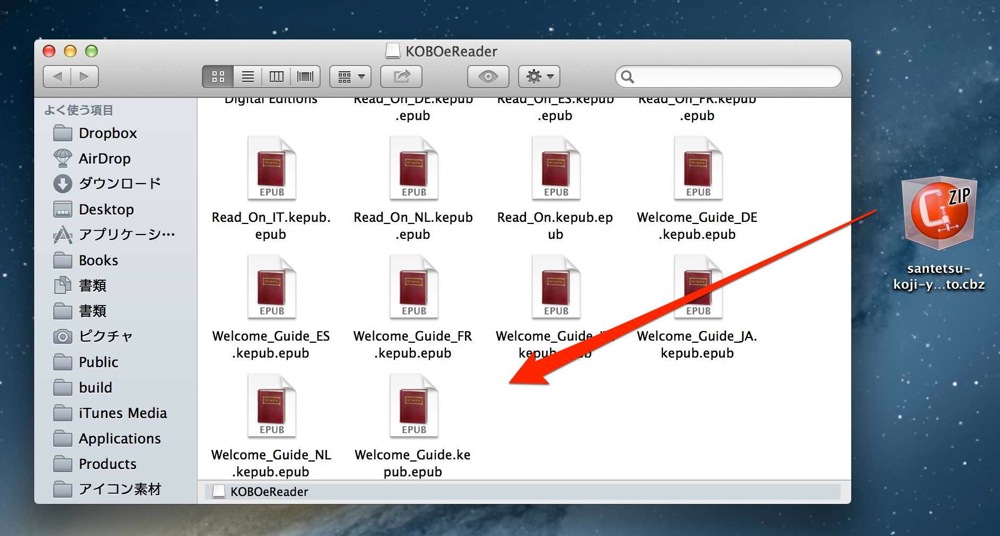
Task: Switch to icon view mode
Action: click(x=217, y=77)
